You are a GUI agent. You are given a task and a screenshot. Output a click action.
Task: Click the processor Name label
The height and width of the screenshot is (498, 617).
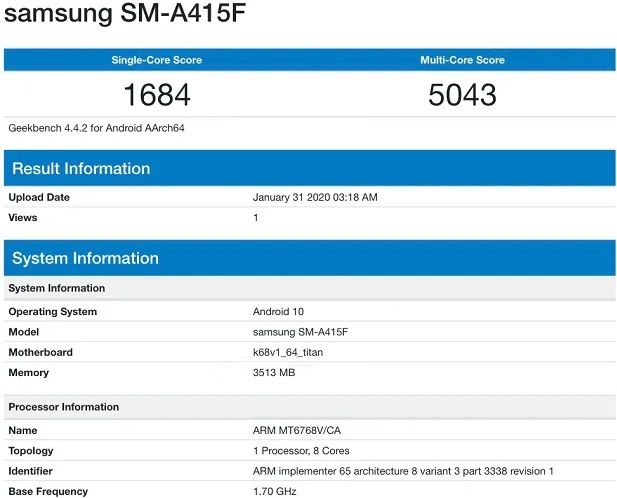point(23,430)
